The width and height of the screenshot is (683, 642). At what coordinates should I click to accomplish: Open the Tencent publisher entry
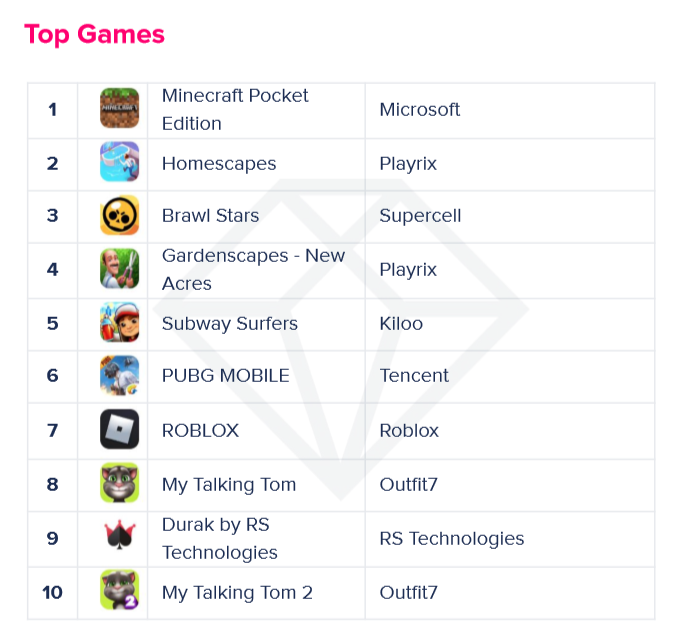(x=414, y=376)
